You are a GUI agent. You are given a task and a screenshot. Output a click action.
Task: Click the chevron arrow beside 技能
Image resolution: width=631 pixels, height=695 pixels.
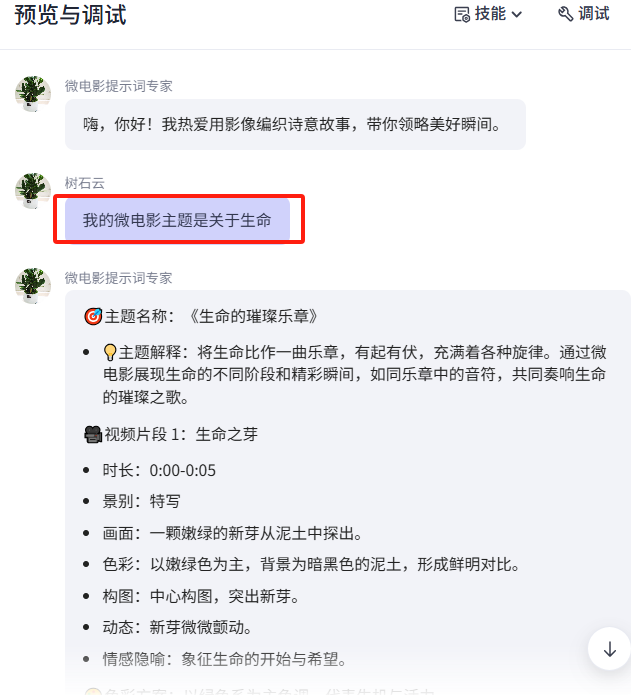point(517,15)
